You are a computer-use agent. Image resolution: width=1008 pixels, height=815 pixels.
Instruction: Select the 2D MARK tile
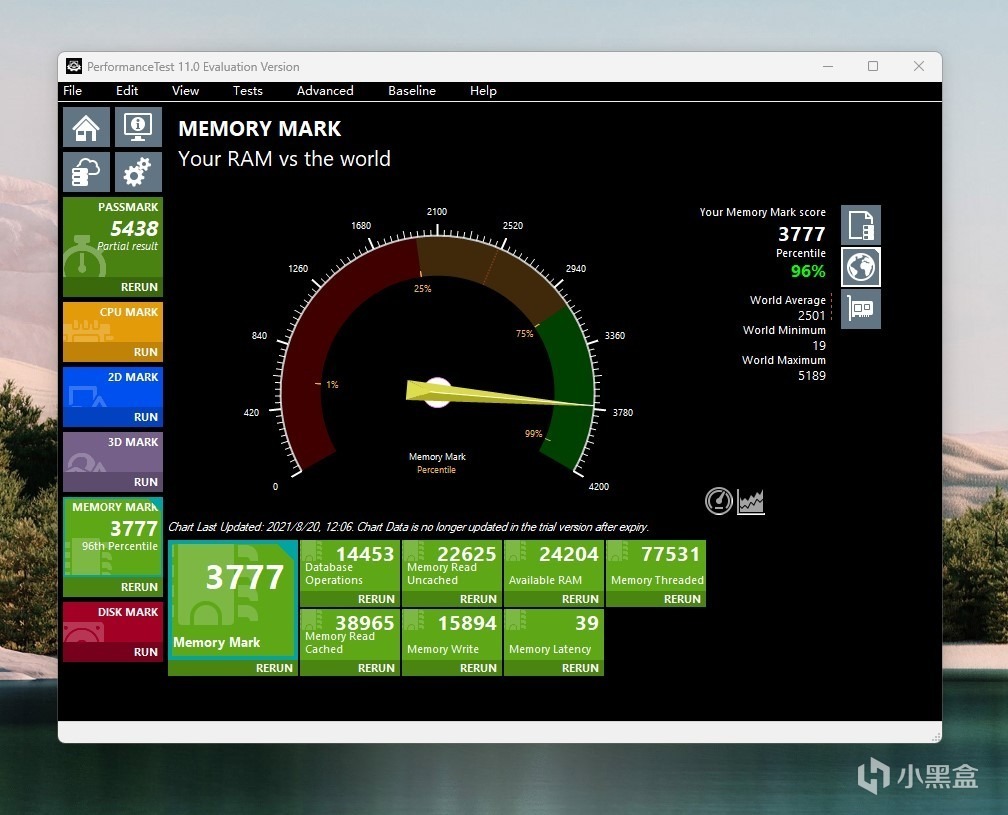point(112,388)
